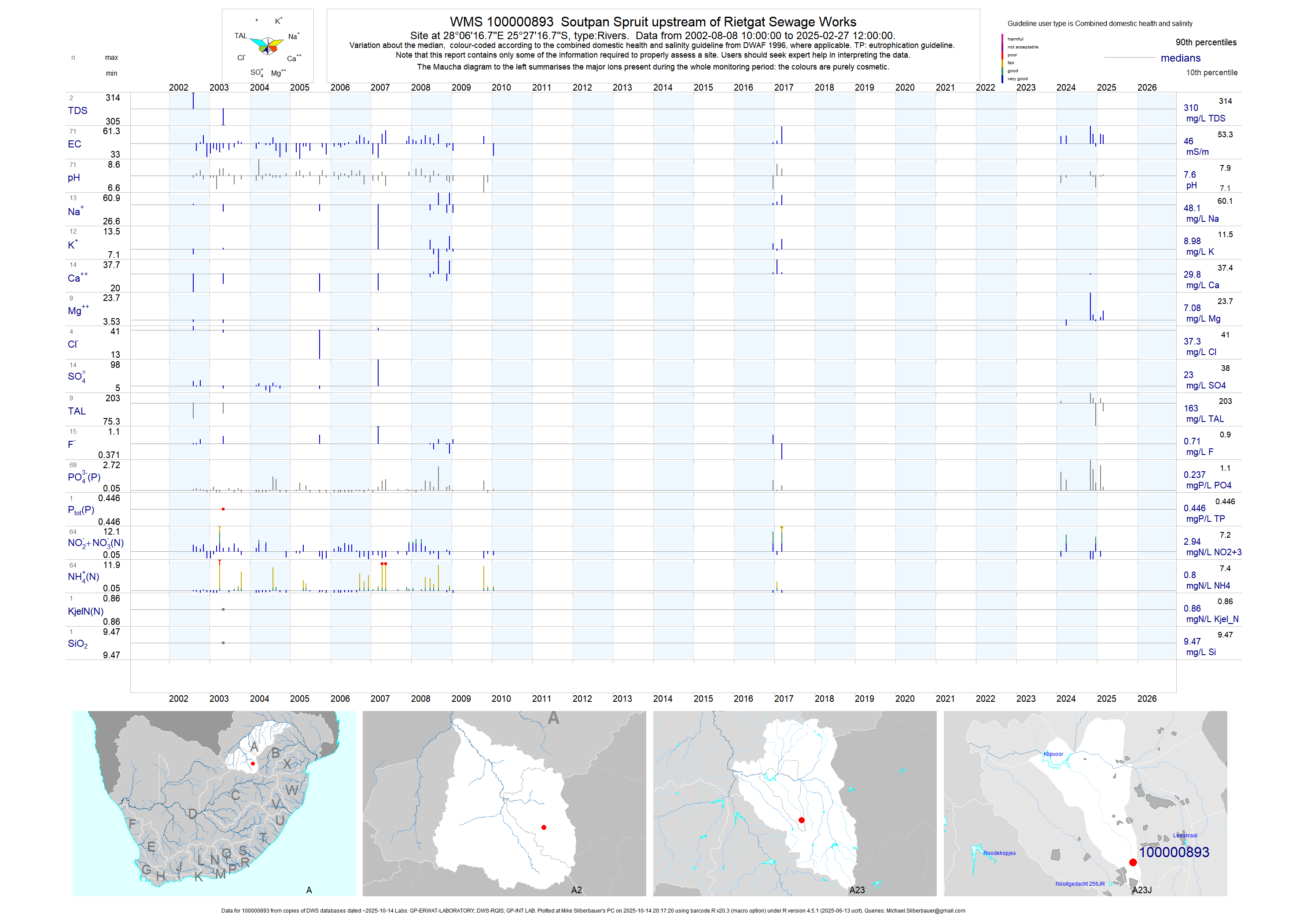The width and height of the screenshot is (1307, 924).
Task: Click the TDS row label
Action: point(77,110)
